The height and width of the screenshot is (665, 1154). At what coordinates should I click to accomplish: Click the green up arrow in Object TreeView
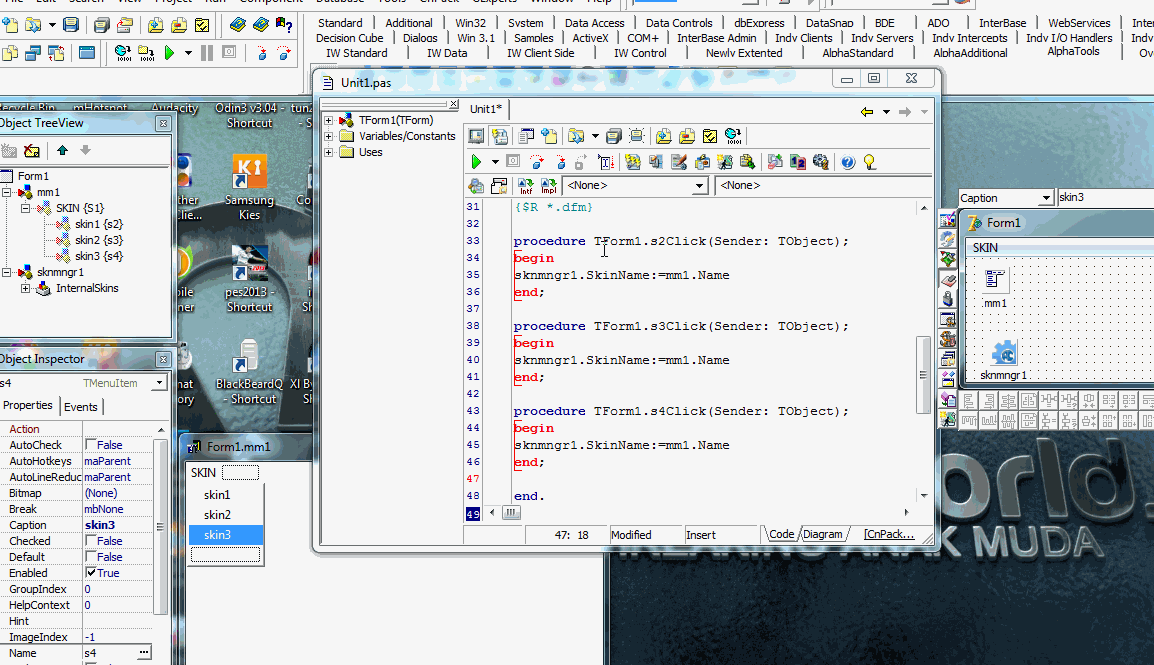pyautogui.click(x=63, y=150)
